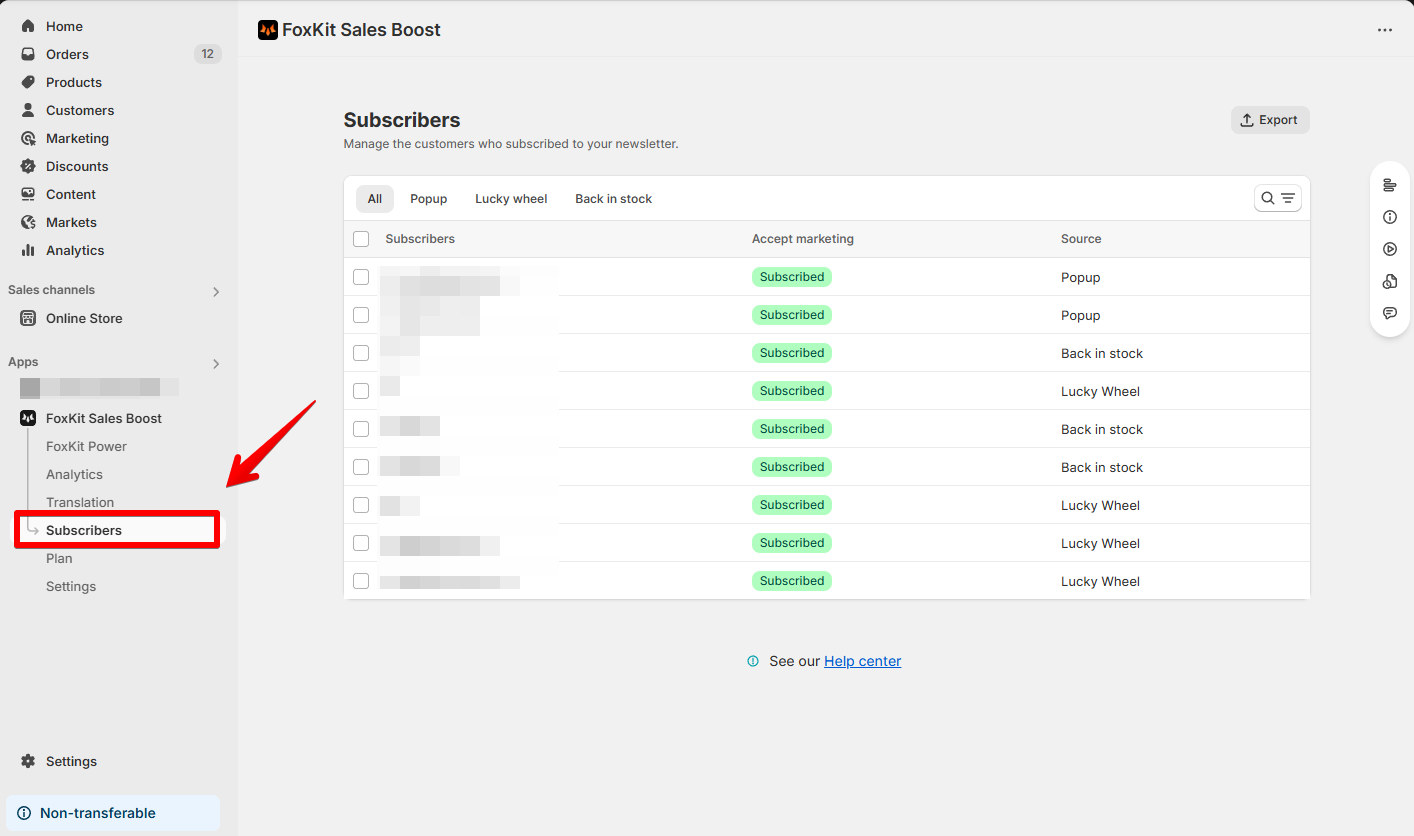1414x836 pixels.
Task: Click the FoxKit fox logo in page header
Action: click(267, 30)
